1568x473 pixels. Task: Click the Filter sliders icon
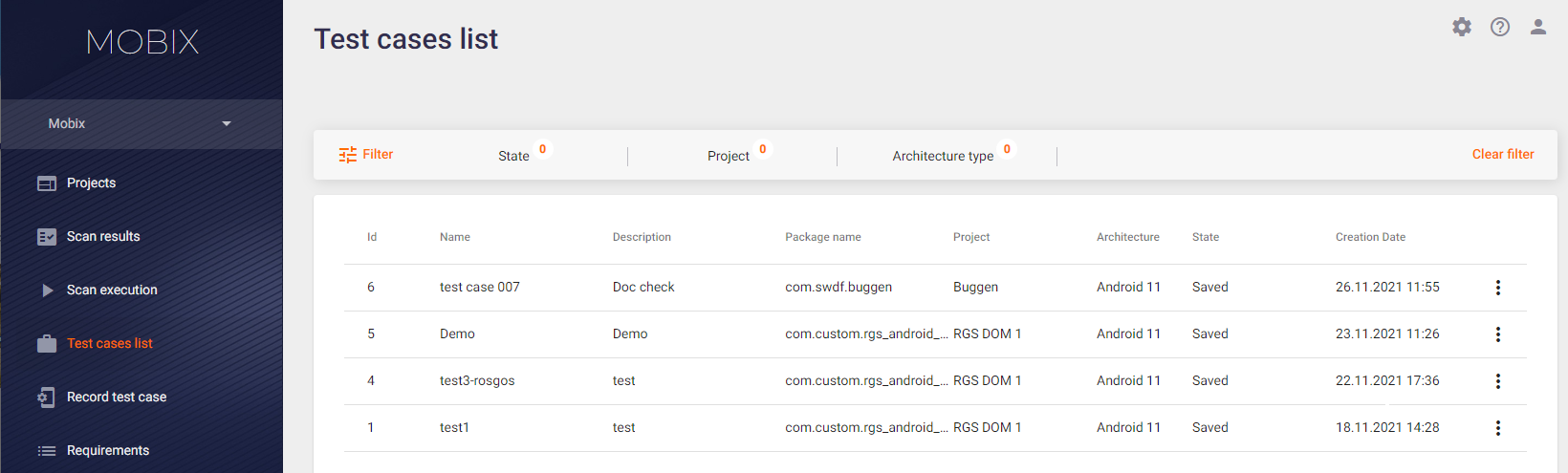(x=348, y=155)
